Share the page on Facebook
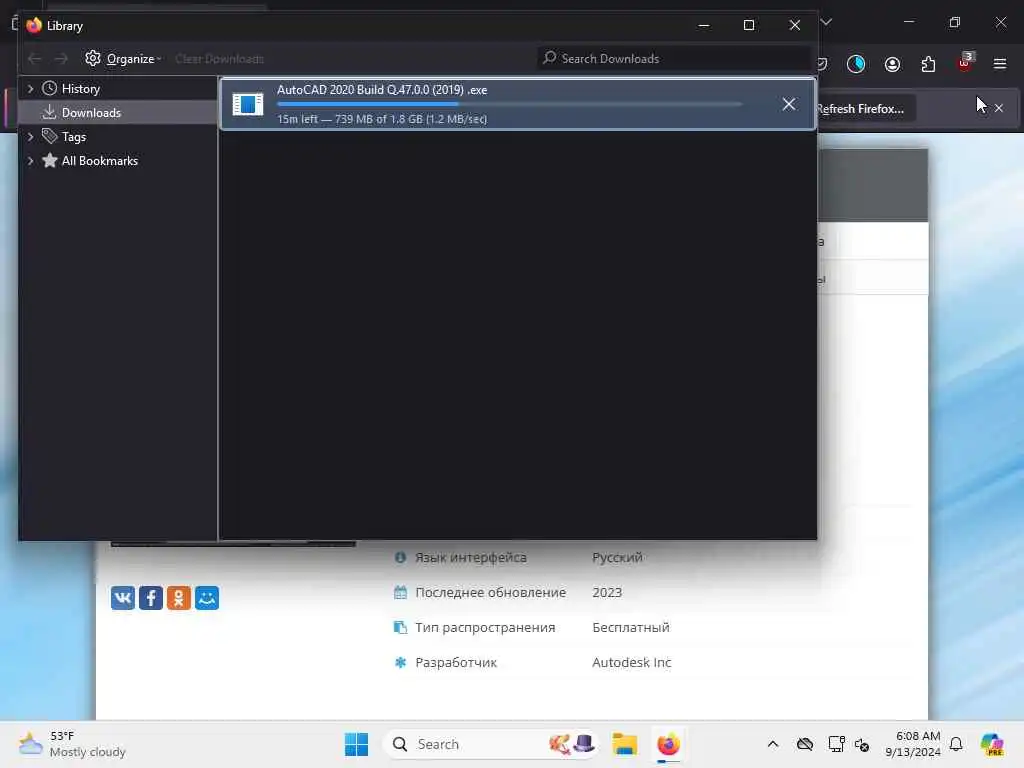Viewport: 1024px width, 768px height. pos(151,598)
